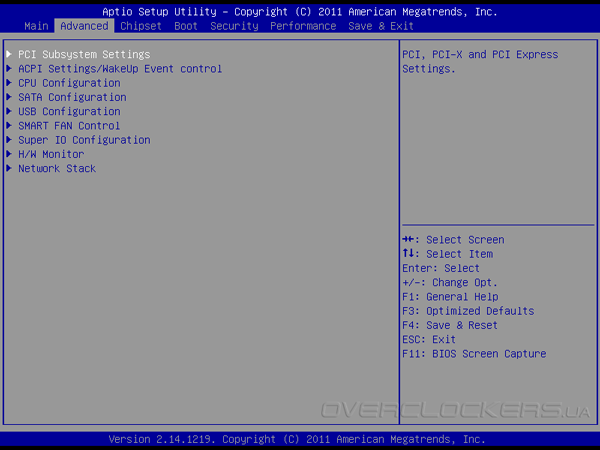Expand arrow beside PCI Subsystem Settings

(9, 54)
